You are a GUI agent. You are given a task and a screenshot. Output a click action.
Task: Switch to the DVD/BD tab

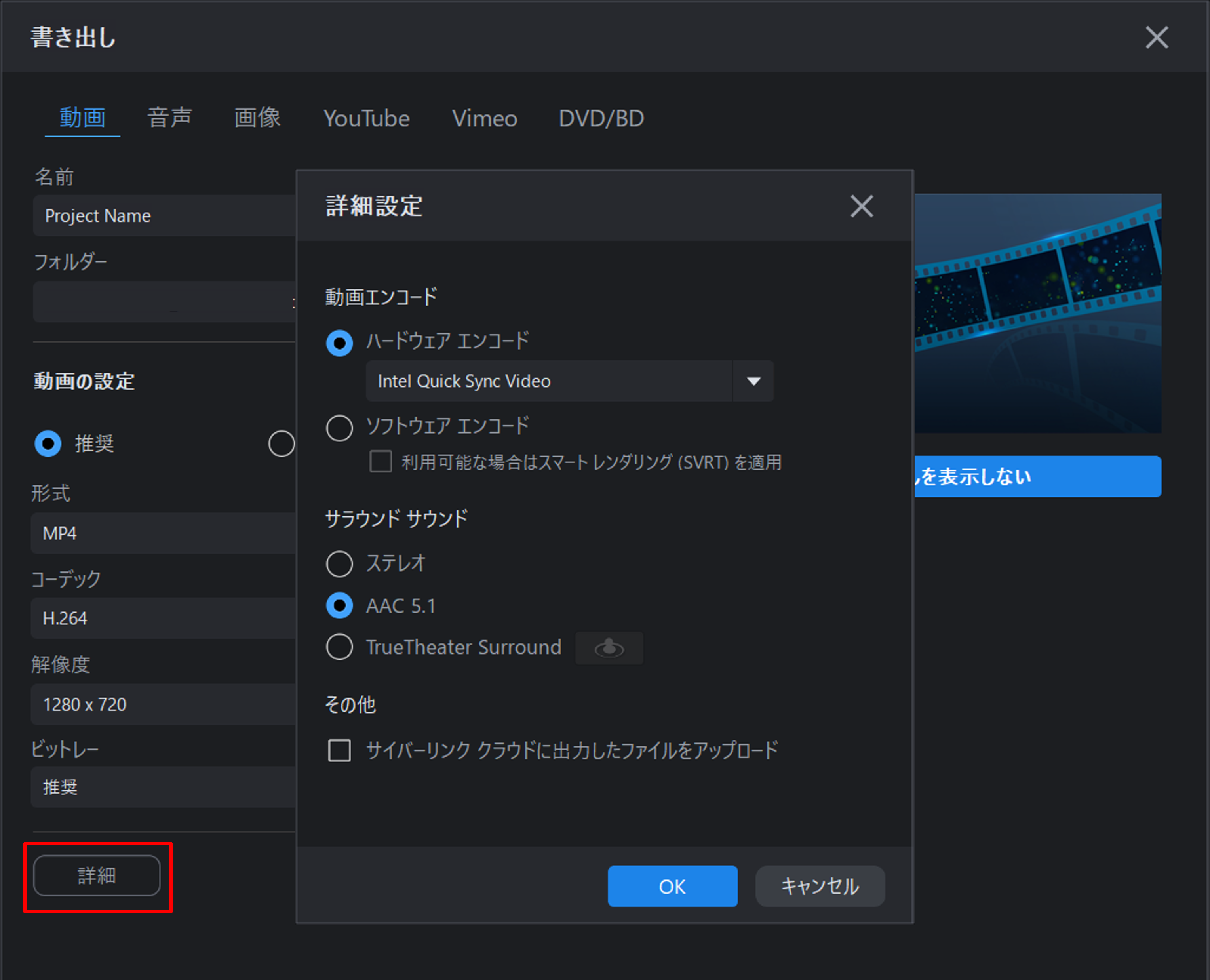coord(601,118)
